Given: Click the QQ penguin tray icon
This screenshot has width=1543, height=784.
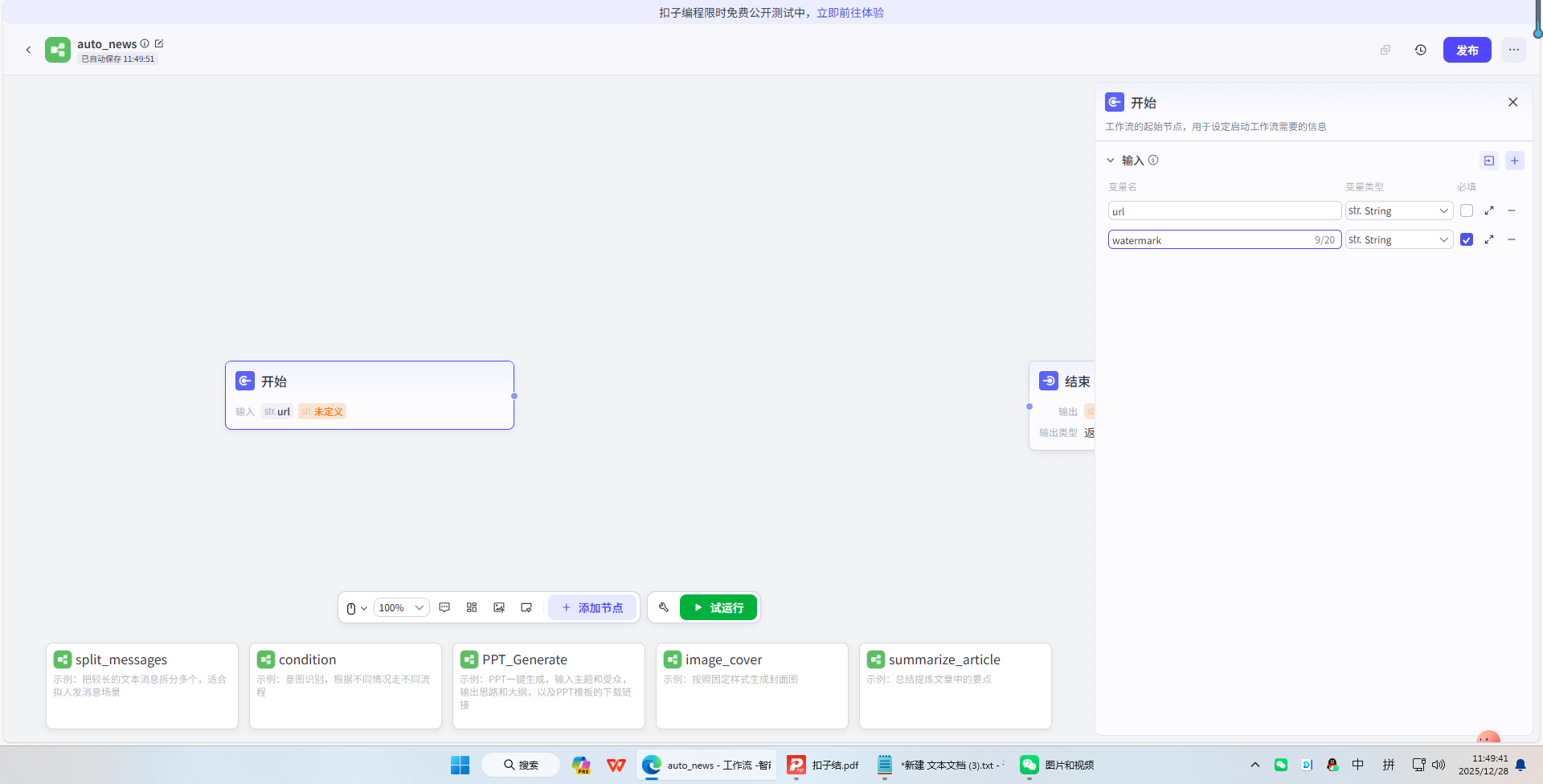Looking at the screenshot, I should click(x=1332, y=765).
